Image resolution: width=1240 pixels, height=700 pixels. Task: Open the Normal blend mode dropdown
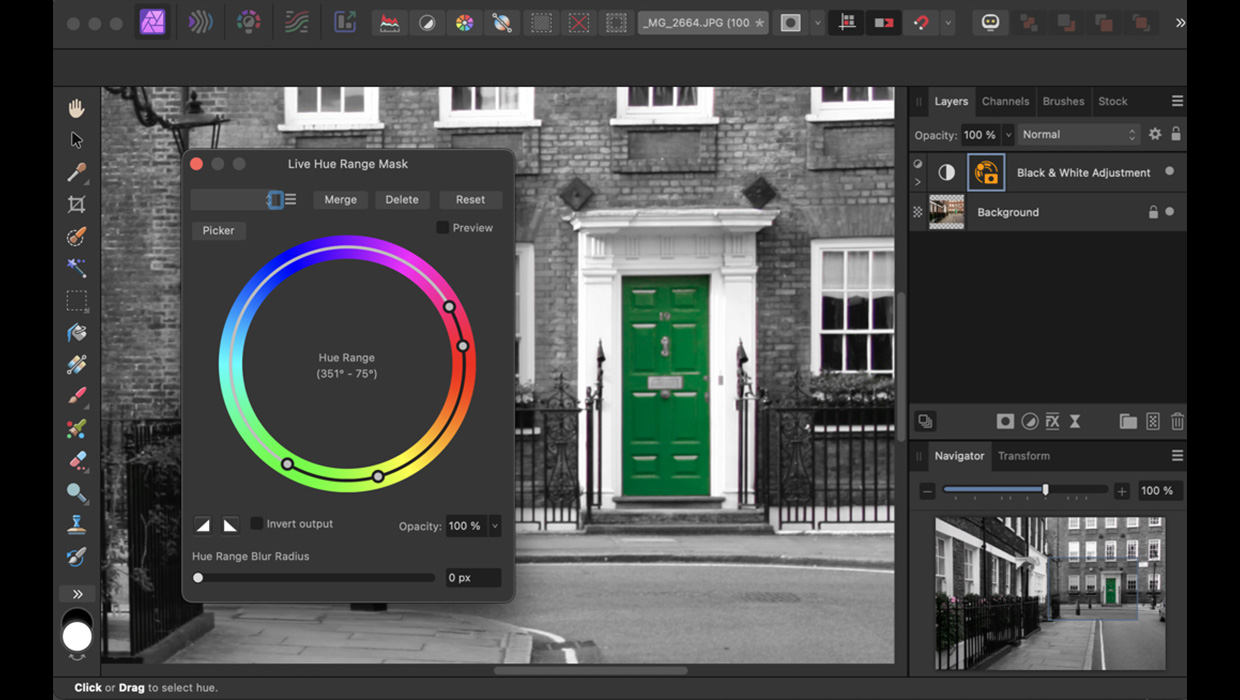click(1078, 134)
